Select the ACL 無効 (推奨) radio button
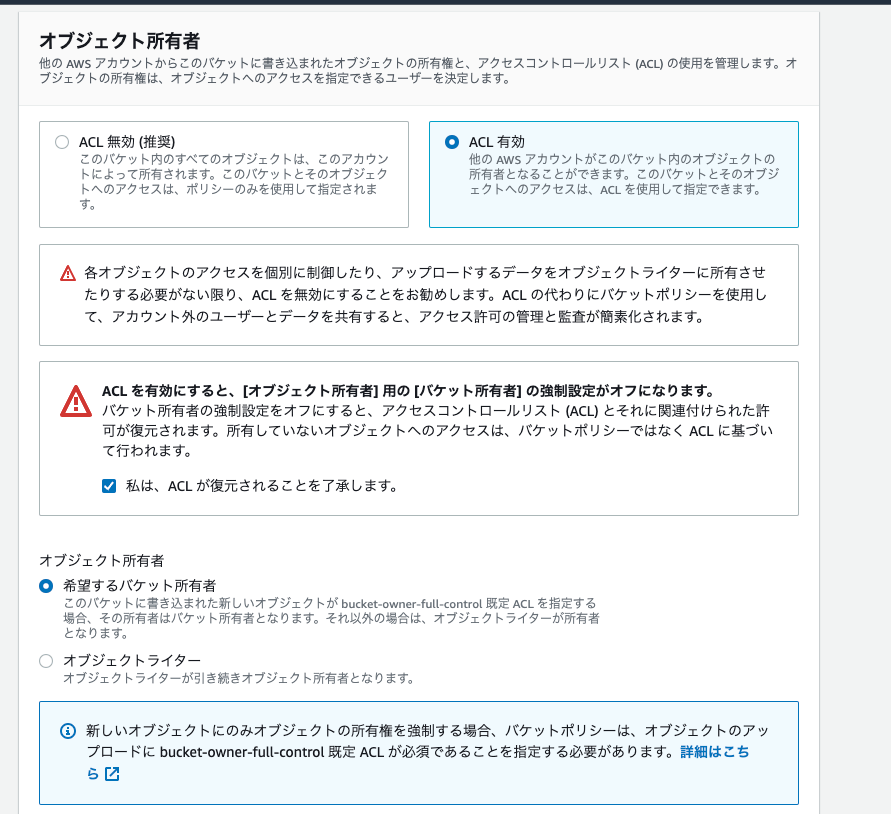The height and width of the screenshot is (814, 891). click(62, 142)
